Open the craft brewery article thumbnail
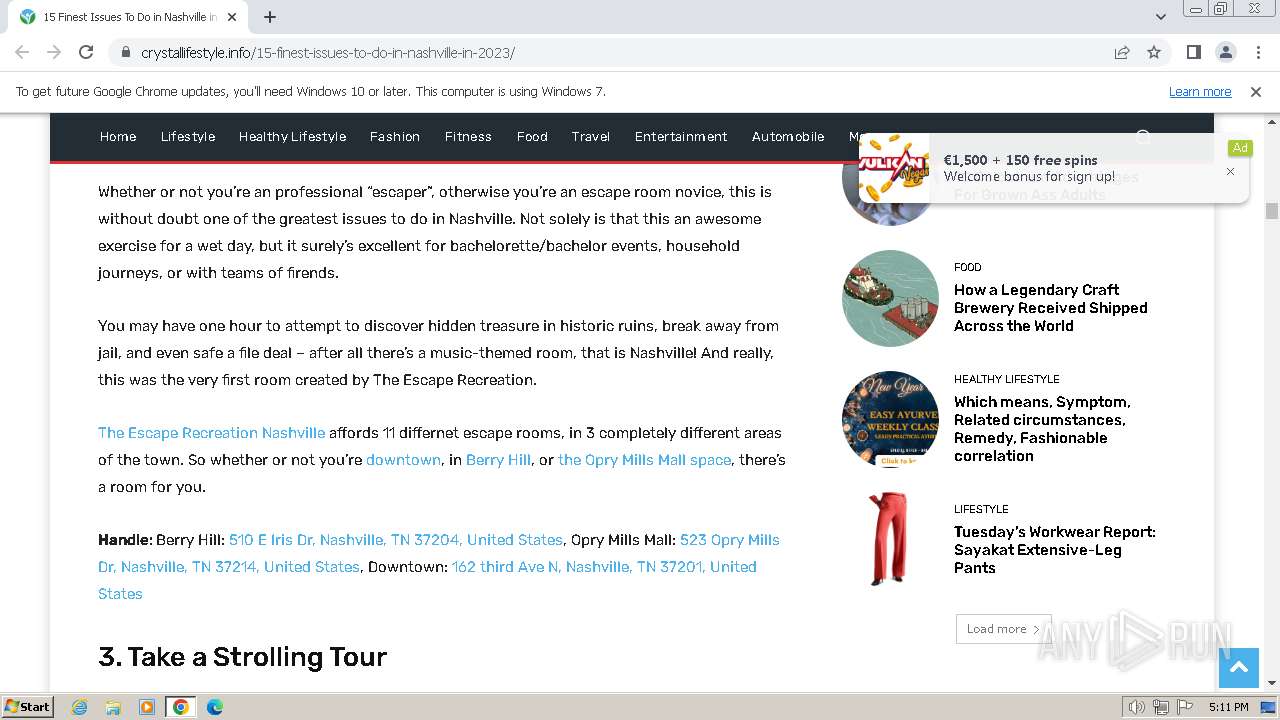 pos(890,298)
